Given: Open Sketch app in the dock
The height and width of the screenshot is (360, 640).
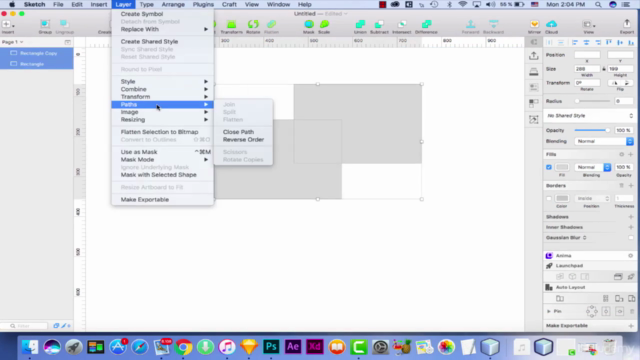Looking at the screenshot, I should point(249,347).
